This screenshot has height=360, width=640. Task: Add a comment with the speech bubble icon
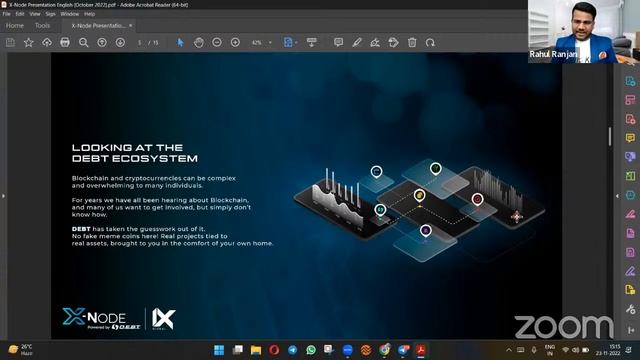(338, 42)
